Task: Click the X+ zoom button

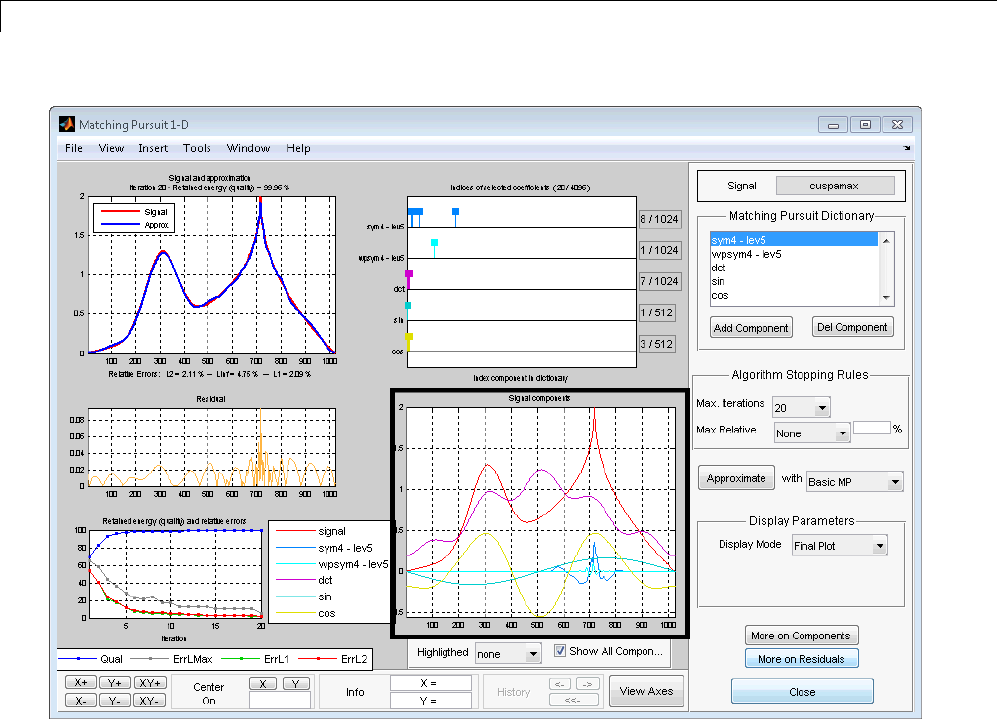Action: 81,683
